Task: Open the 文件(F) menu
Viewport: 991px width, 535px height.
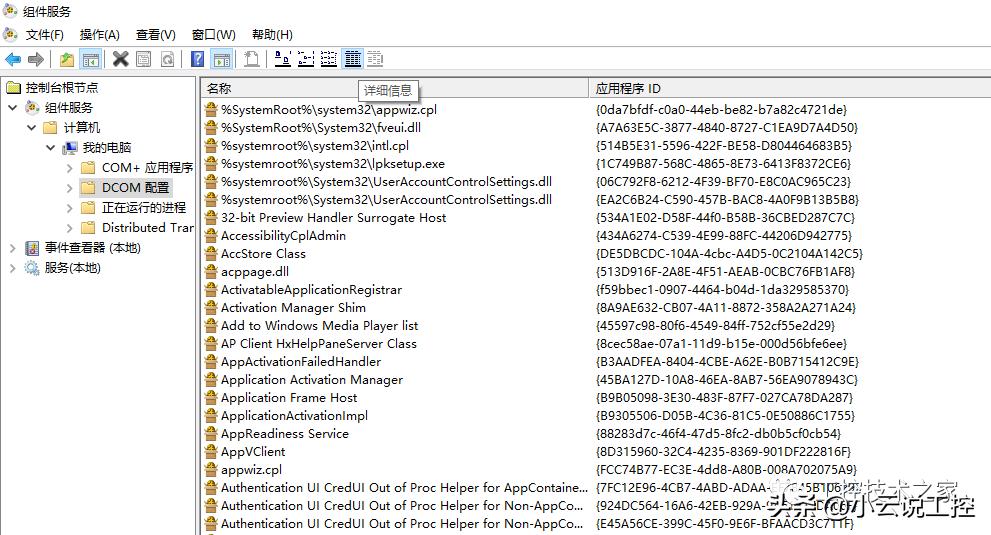Action: pyautogui.click(x=44, y=35)
